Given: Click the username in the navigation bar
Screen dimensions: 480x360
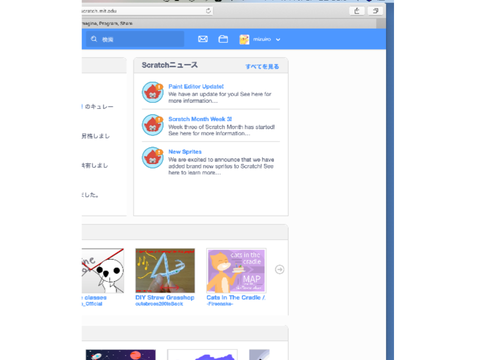Looking at the screenshot, I should (x=262, y=39).
